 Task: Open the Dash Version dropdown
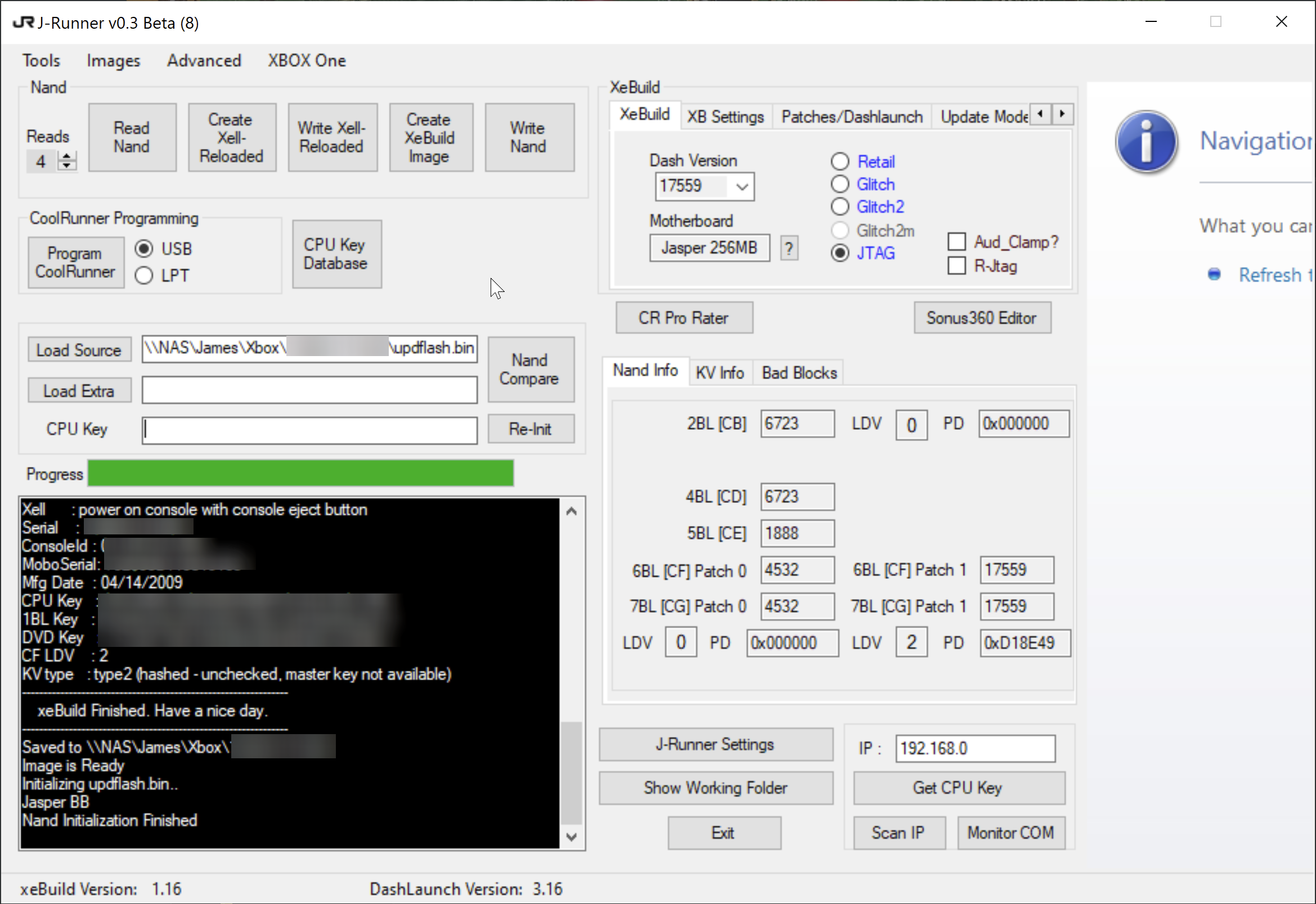742,186
